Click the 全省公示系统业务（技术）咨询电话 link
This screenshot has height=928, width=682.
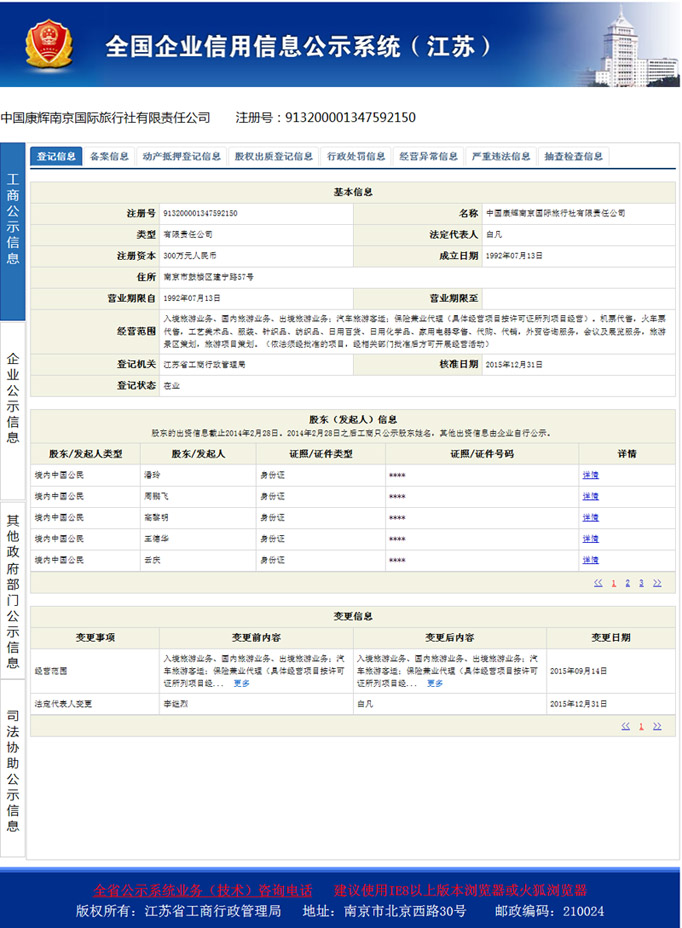point(202,891)
